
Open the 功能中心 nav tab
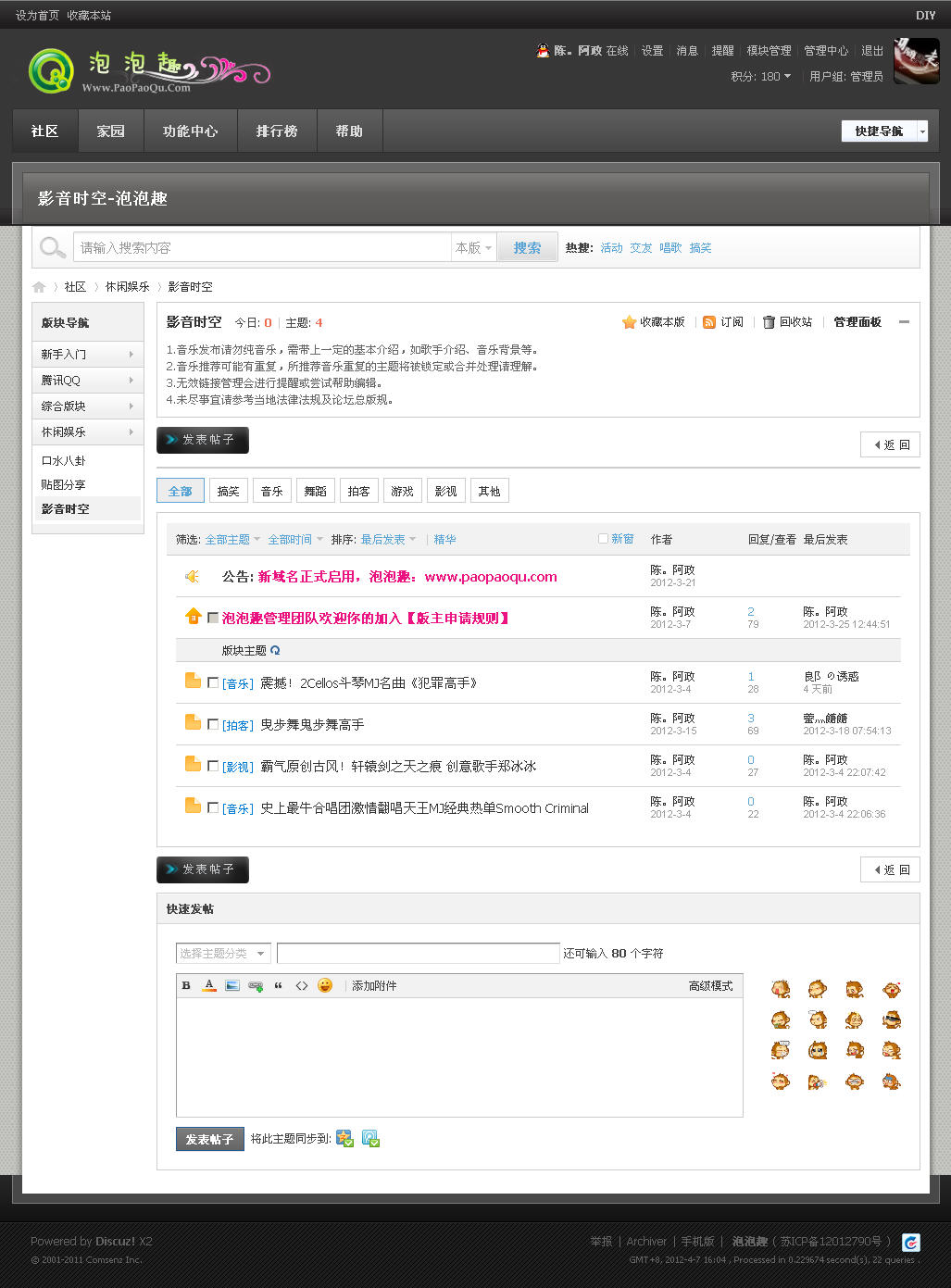coord(191,131)
